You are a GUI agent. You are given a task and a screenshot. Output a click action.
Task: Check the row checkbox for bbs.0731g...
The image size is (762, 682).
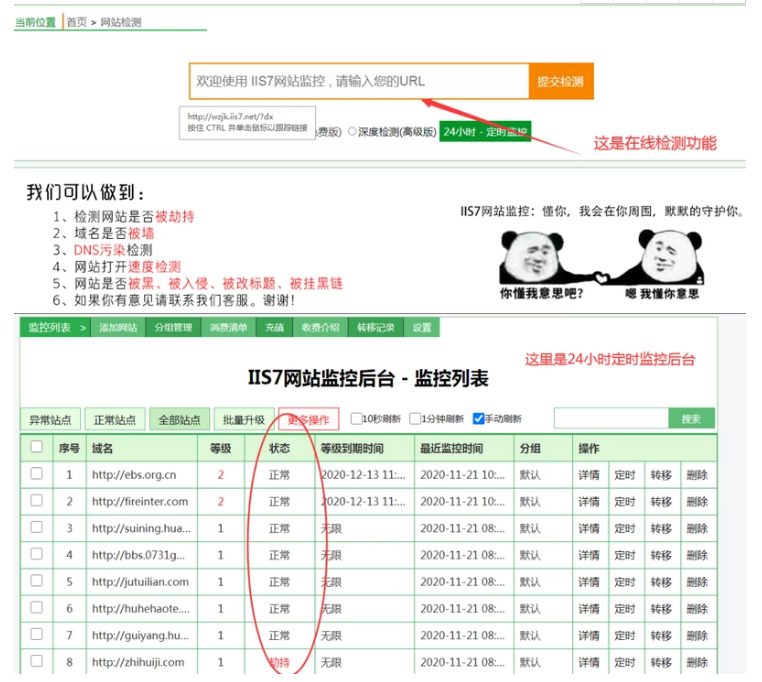pos(36,554)
